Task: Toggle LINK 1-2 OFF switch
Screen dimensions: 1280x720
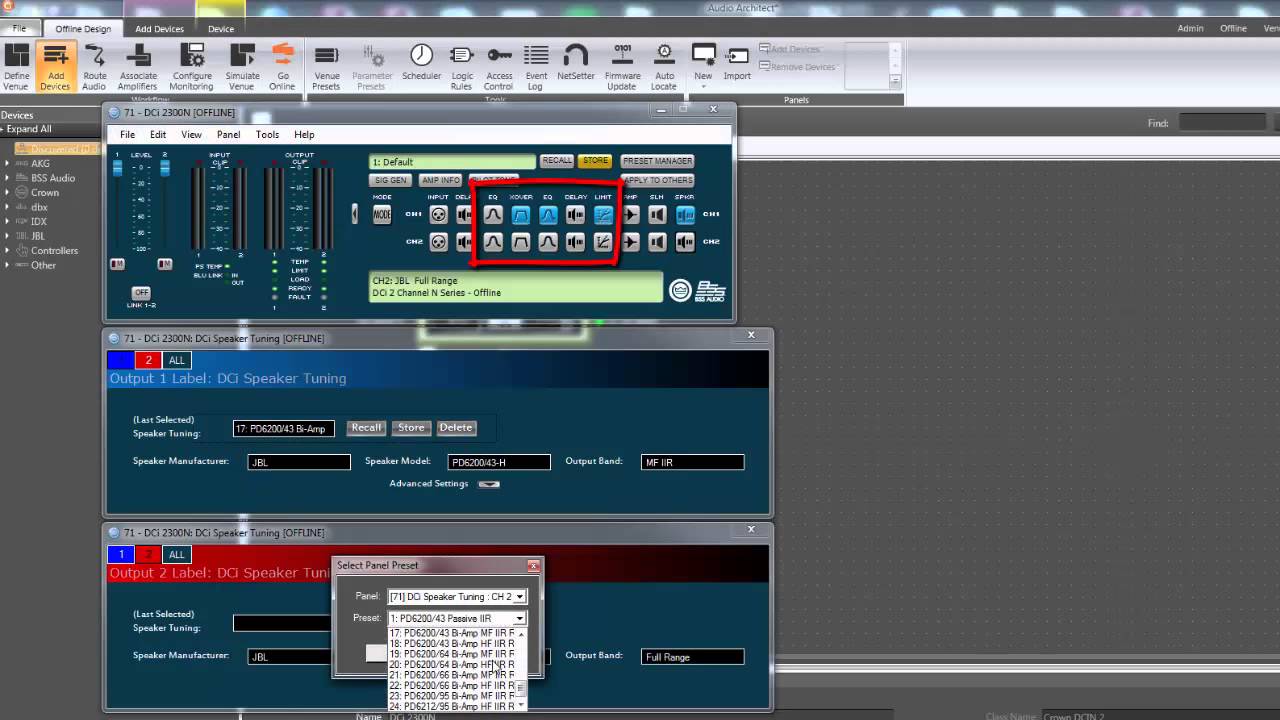Action: (141, 293)
